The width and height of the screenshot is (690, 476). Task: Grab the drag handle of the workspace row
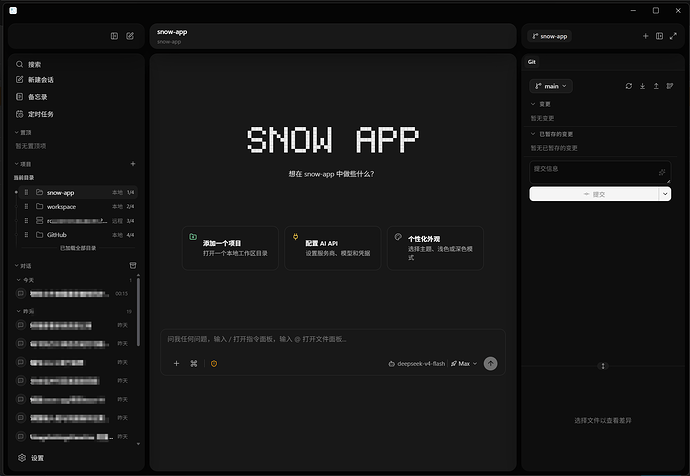(x=26, y=206)
